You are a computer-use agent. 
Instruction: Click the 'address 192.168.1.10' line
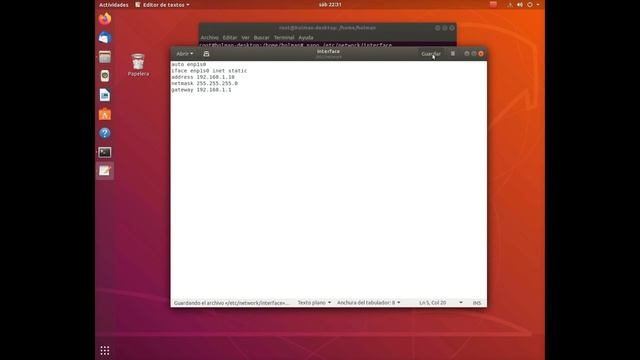pyautogui.click(x=203, y=77)
